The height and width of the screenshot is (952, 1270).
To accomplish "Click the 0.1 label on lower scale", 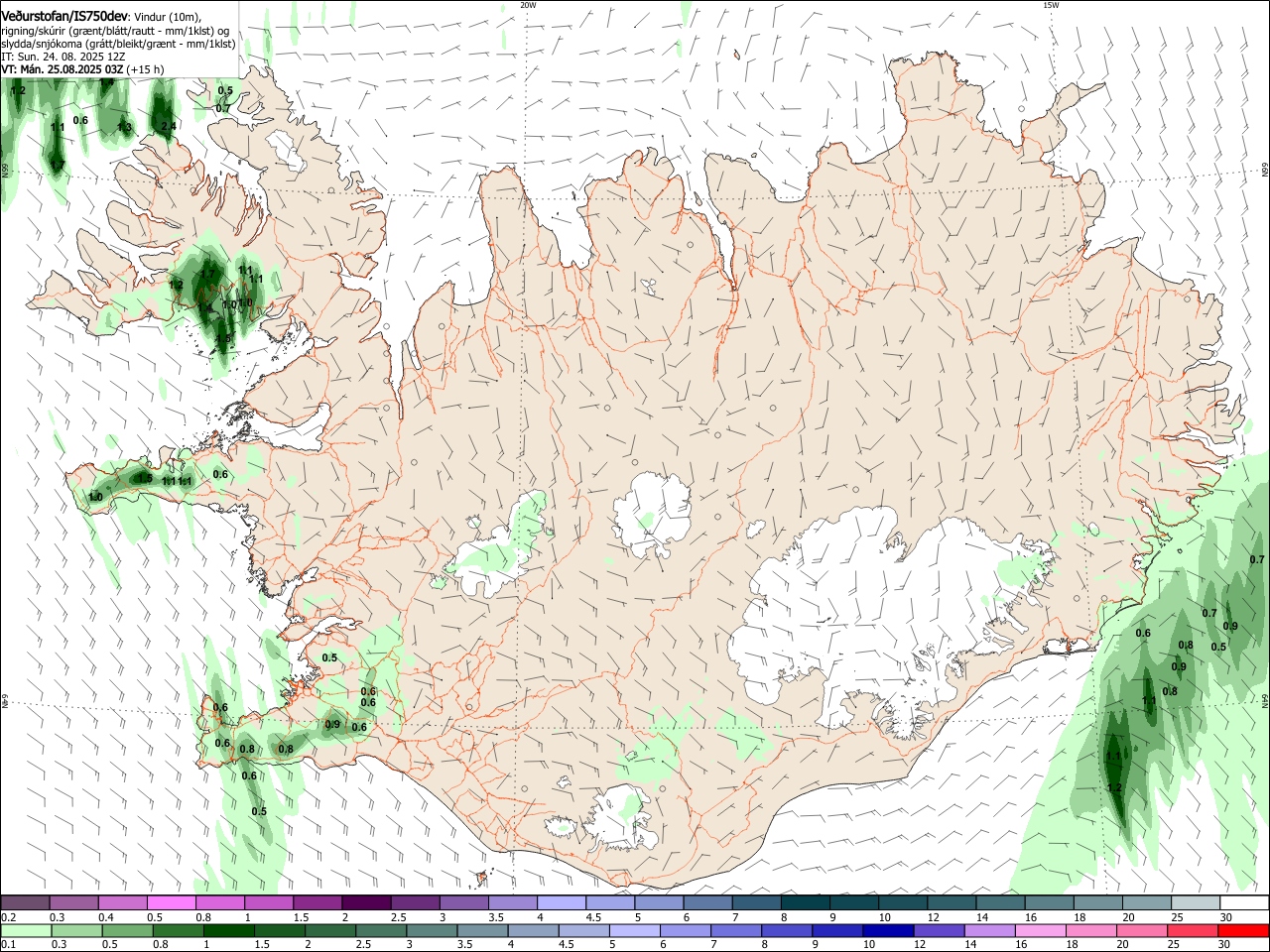I will point(8,945).
